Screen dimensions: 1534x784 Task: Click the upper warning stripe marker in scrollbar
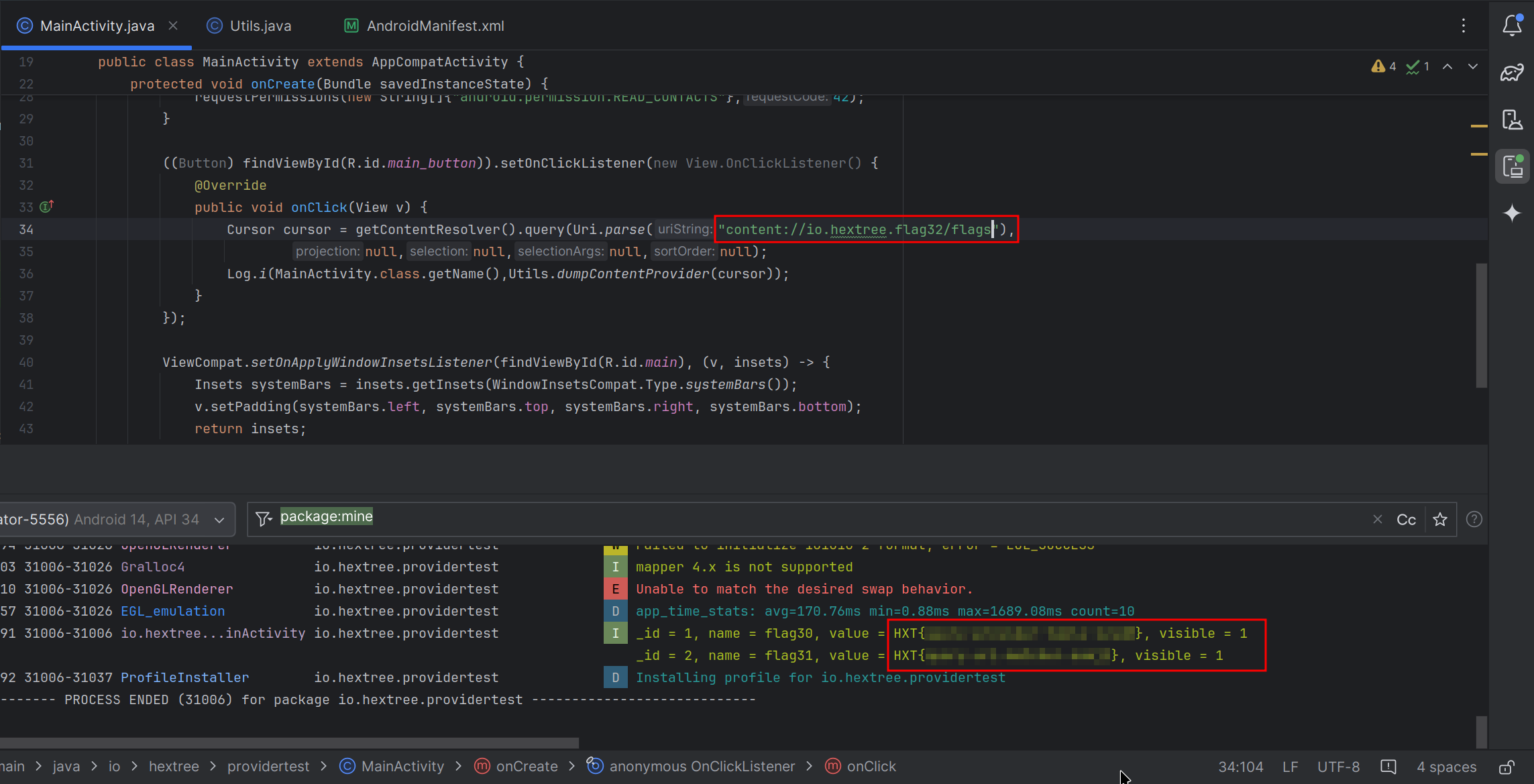(1479, 126)
